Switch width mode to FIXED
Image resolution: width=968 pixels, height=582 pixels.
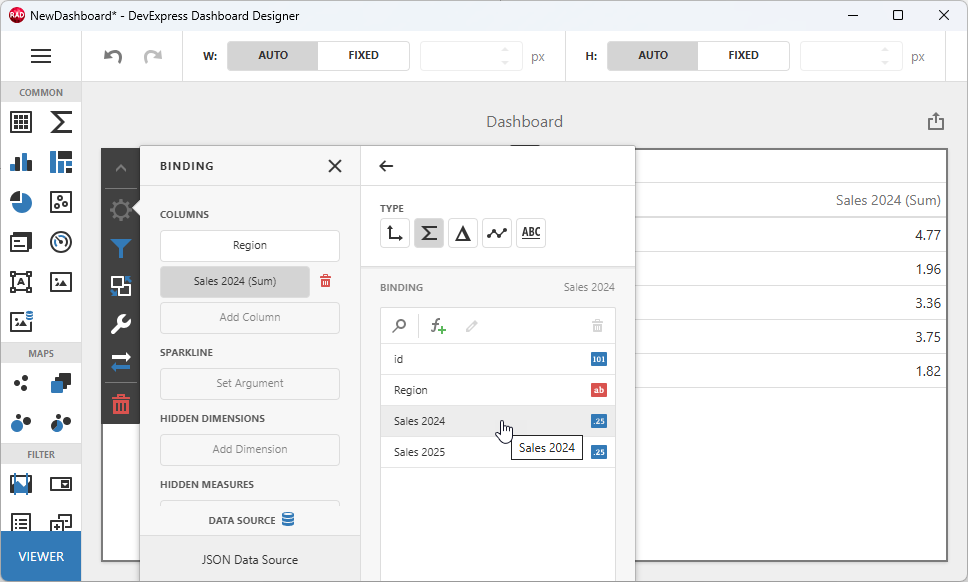363,55
